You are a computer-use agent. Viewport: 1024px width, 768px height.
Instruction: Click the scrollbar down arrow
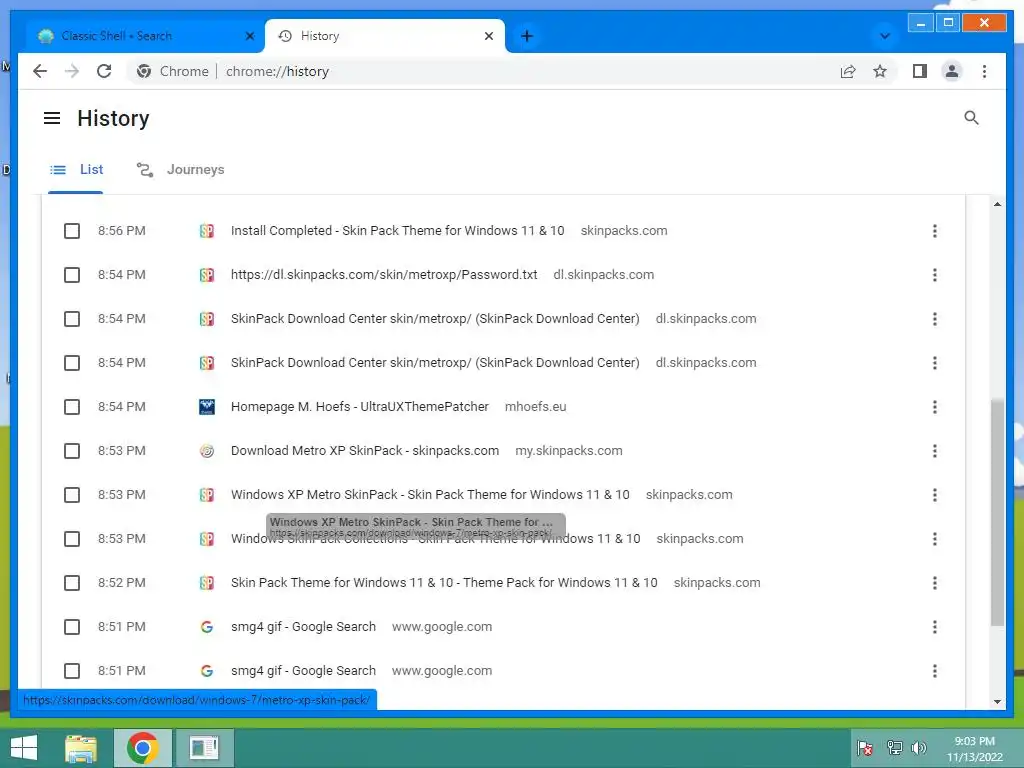(x=997, y=701)
